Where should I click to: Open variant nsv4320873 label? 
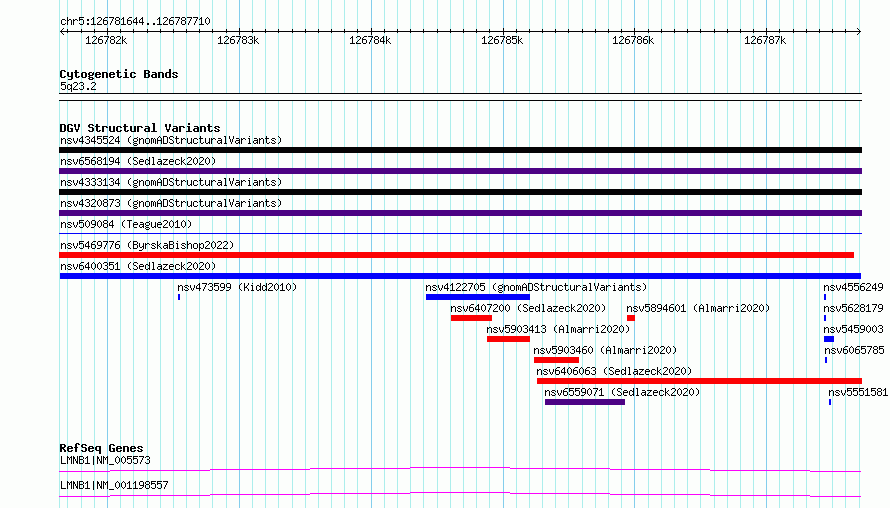171,203
